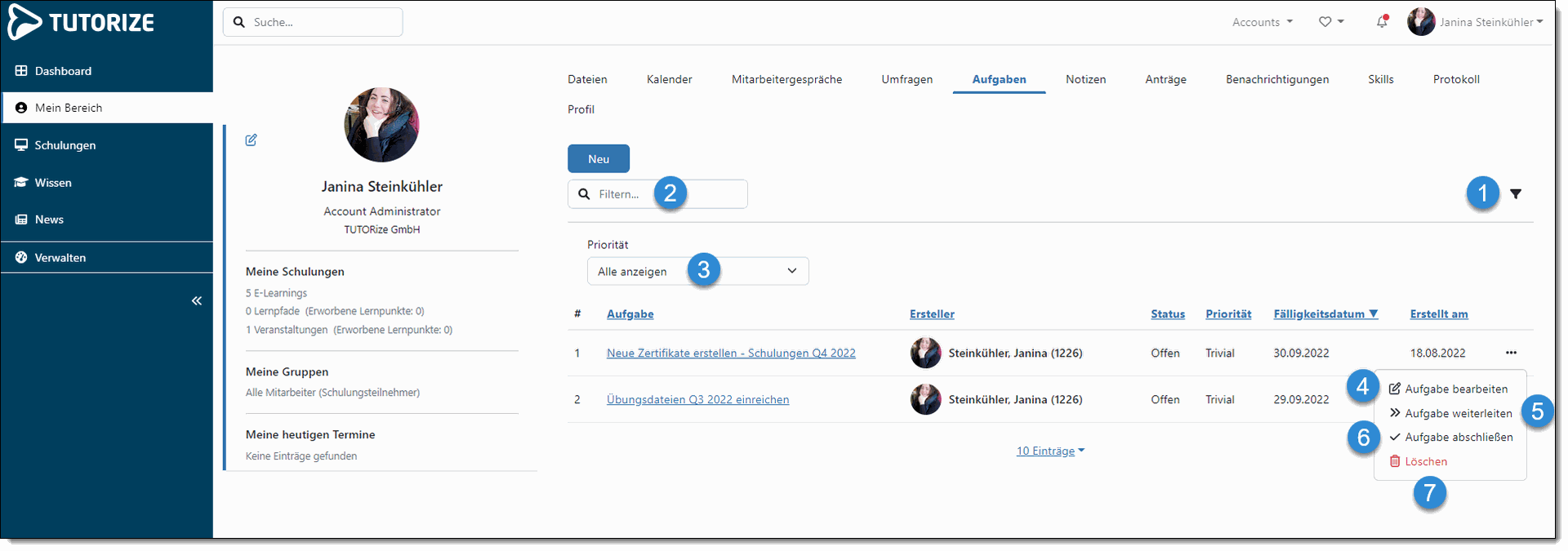Switch to the Kalender tab
Screen dimensions: 1568x551
pyautogui.click(x=670, y=79)
